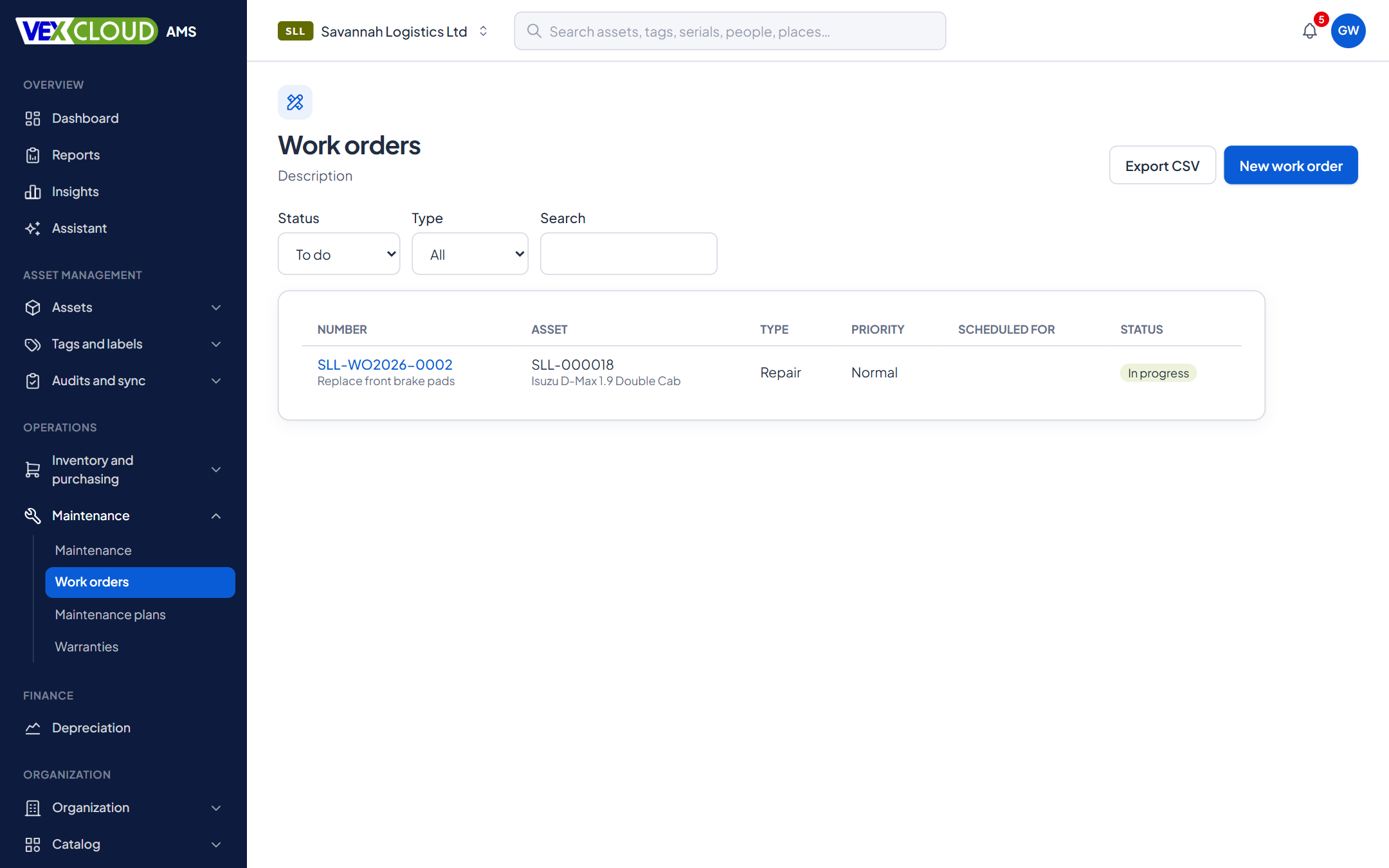Focus the global asset search field

pyautogui.click(x=730, y=31)
